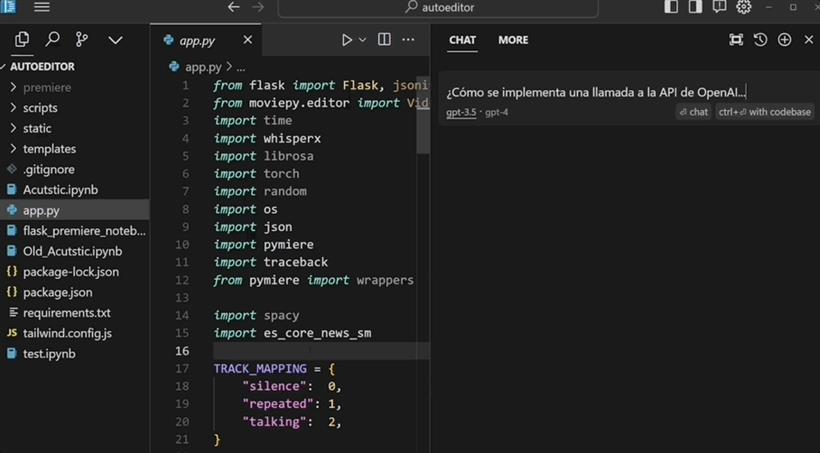Image resolution: width=820 pixels, height=453 pixels.
Task: Open the Explorer files view icon
Action: click(22, 40)
